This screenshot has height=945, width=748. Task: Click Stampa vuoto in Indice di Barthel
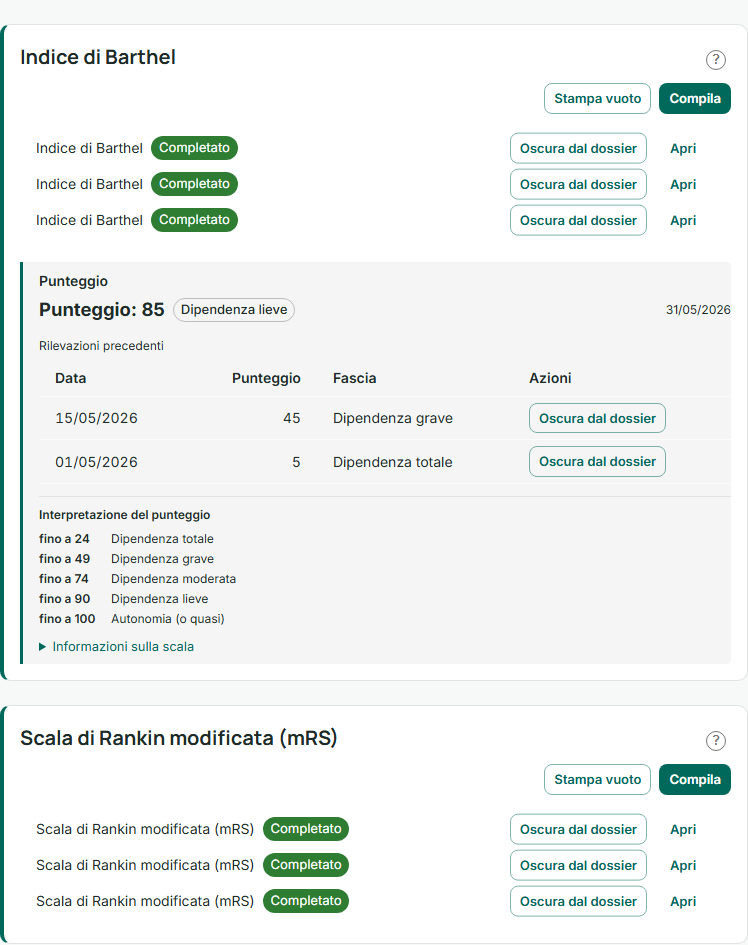[x=597, y=98]
